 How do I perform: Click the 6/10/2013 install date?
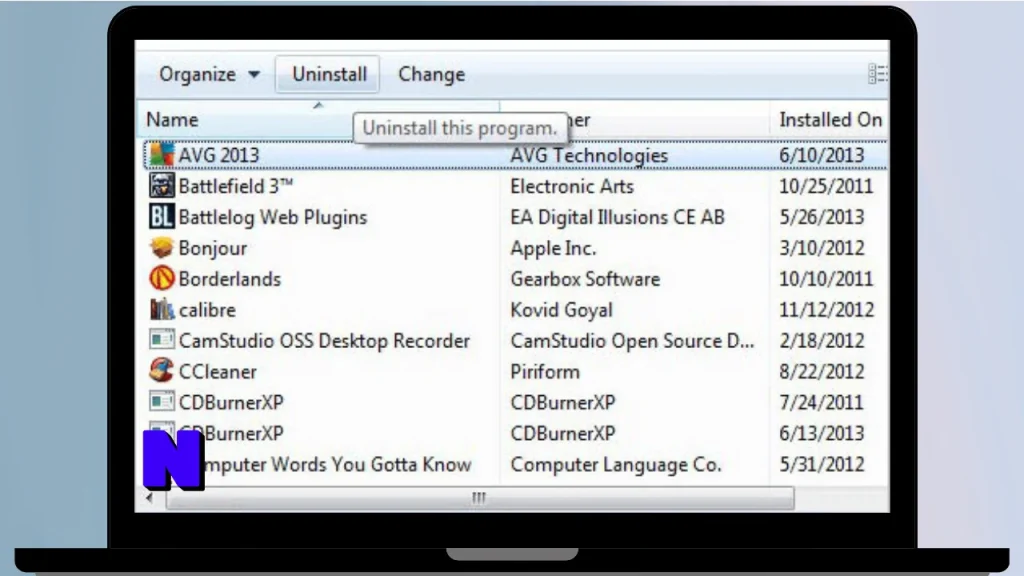click(822, 155)
